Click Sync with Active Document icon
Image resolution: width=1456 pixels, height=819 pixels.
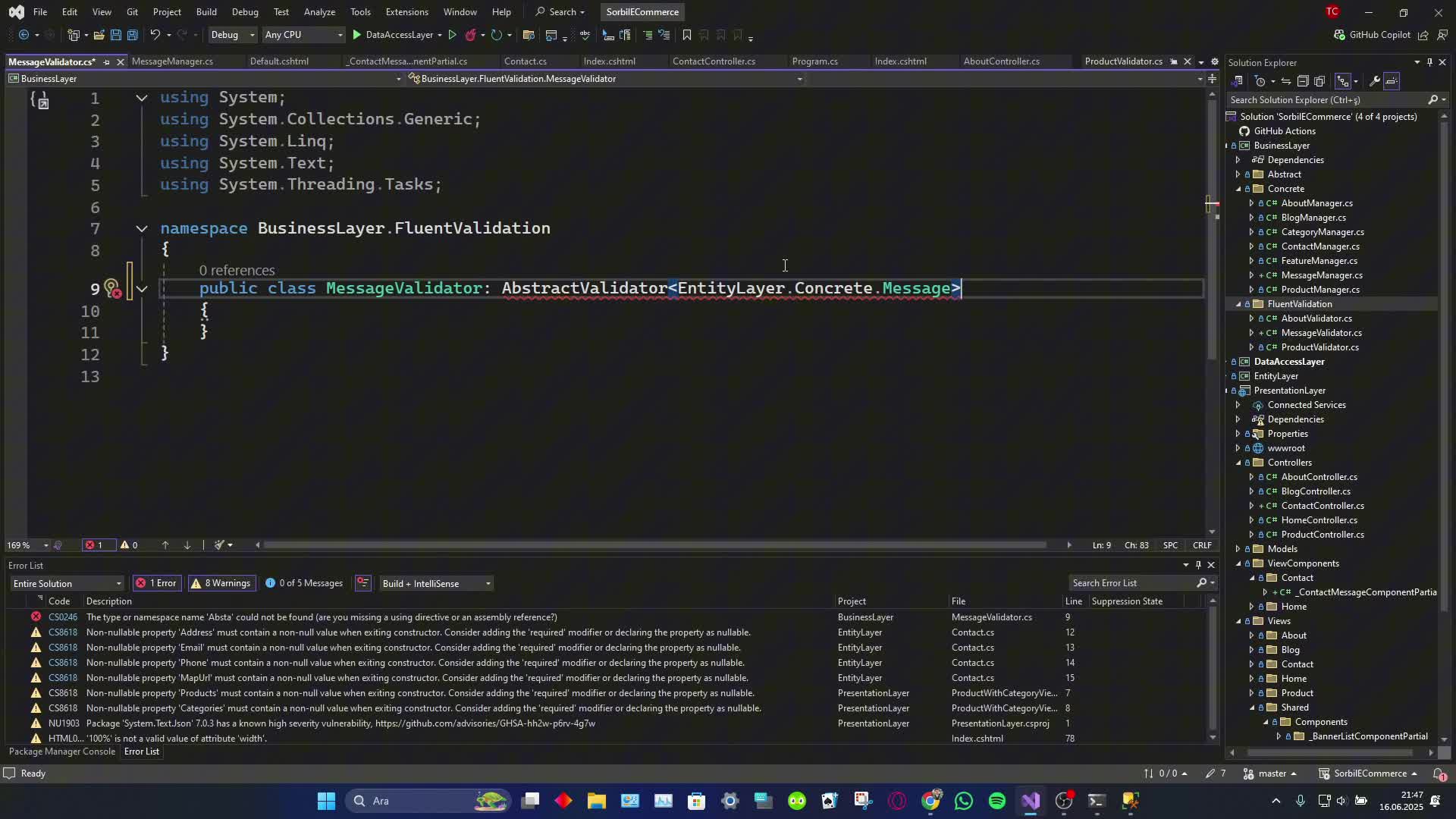[x=1285, y=81]
